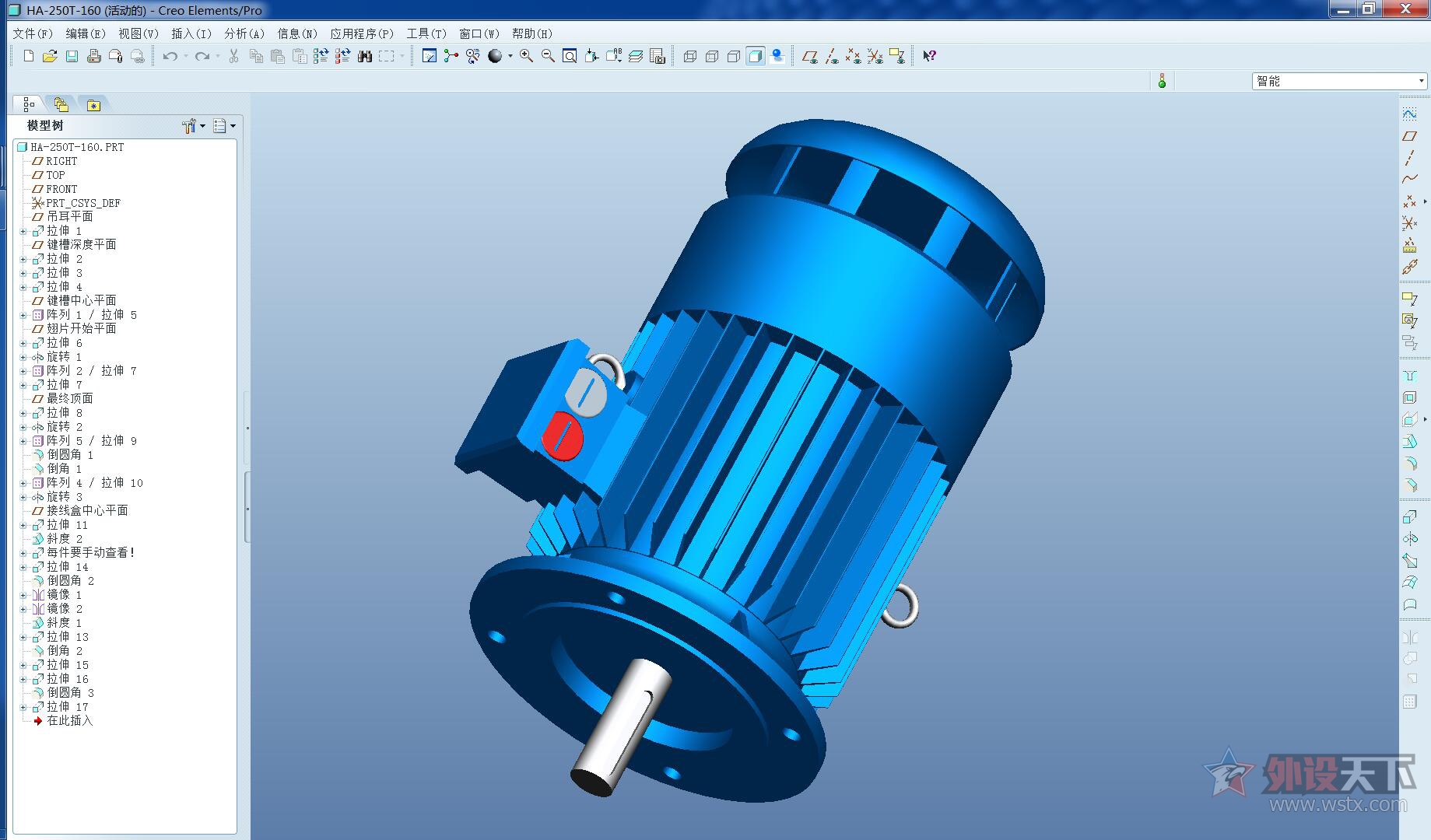Click the Shell tool icon
Image resolution: width=1431 pixels, height=840 pixels.
pyautogui.click(x=1409, y=397)
